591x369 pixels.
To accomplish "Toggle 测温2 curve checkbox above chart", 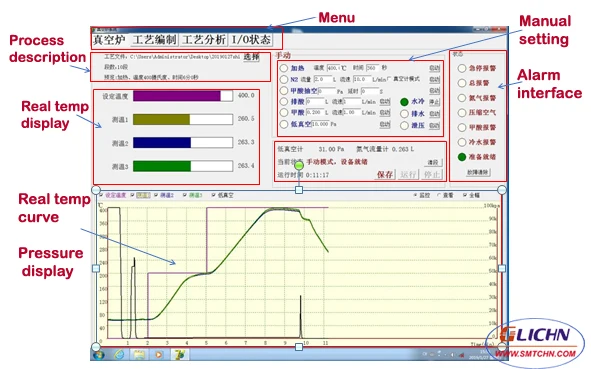I will pyautogui.click(x=156, y=195).
